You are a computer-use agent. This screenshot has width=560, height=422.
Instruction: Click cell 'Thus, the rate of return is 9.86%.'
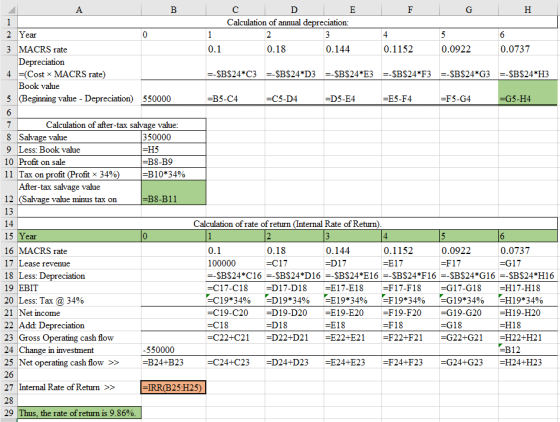tap(79, 413)
